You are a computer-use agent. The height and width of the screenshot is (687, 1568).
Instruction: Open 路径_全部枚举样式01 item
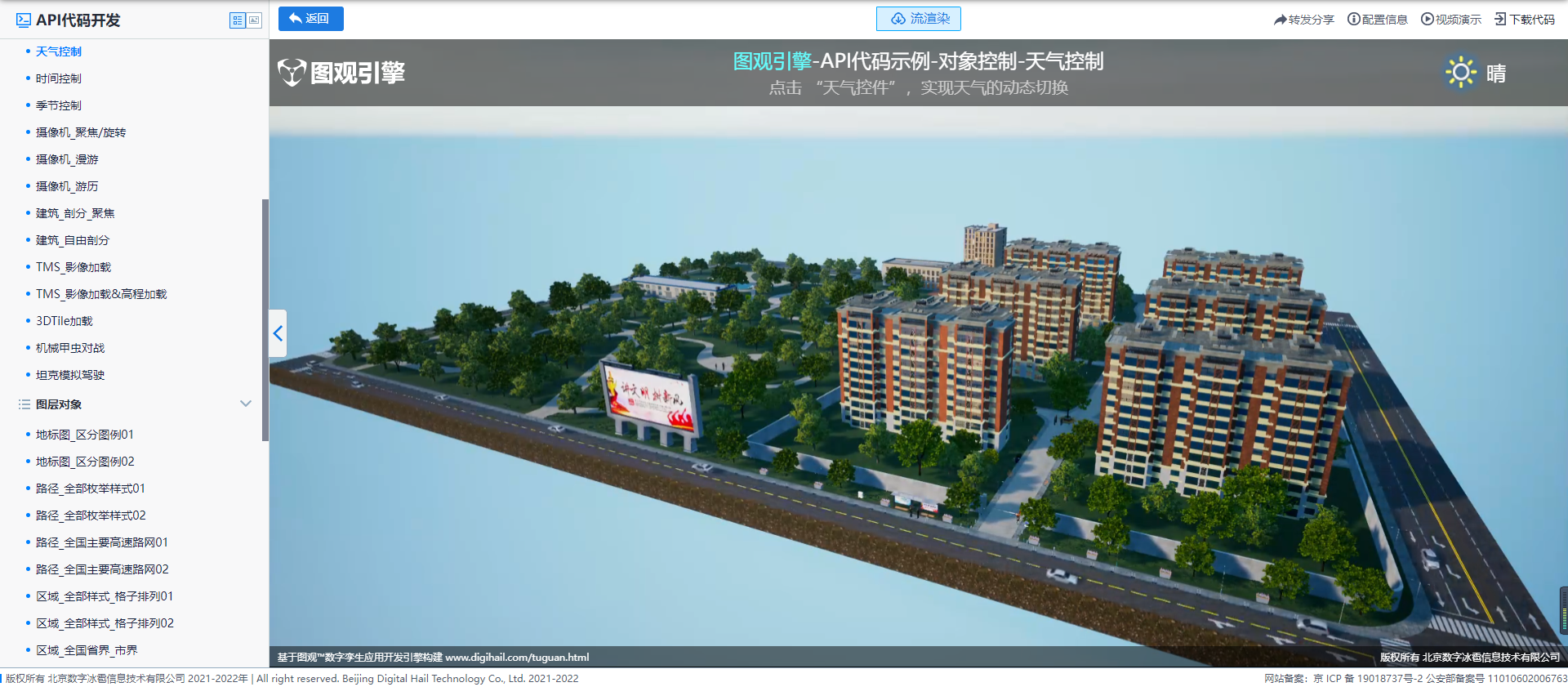click(x=91, y=488)
